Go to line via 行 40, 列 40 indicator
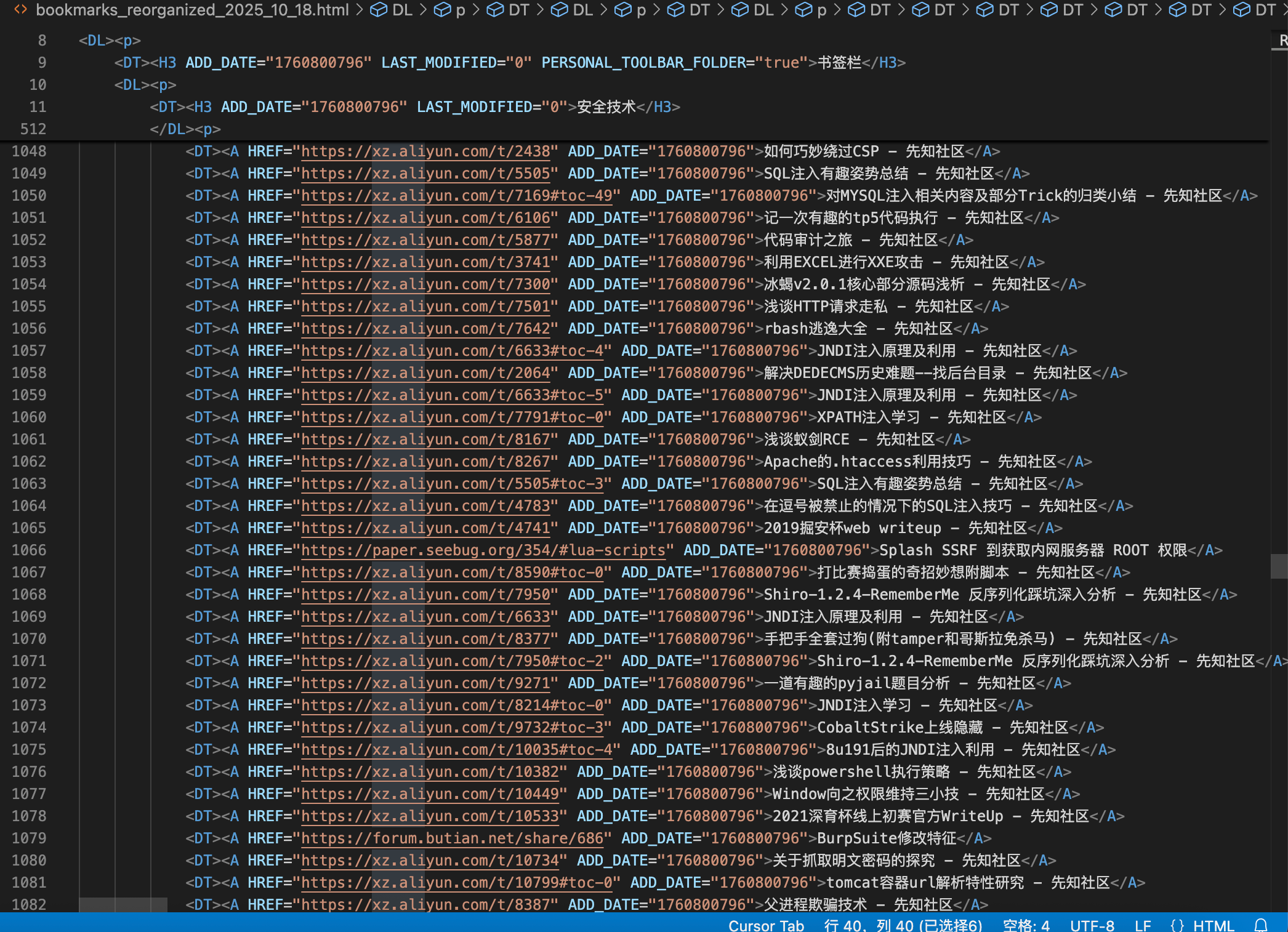Screen dimensions: 1288x932 pyautogui.click(x=903, y=925)
